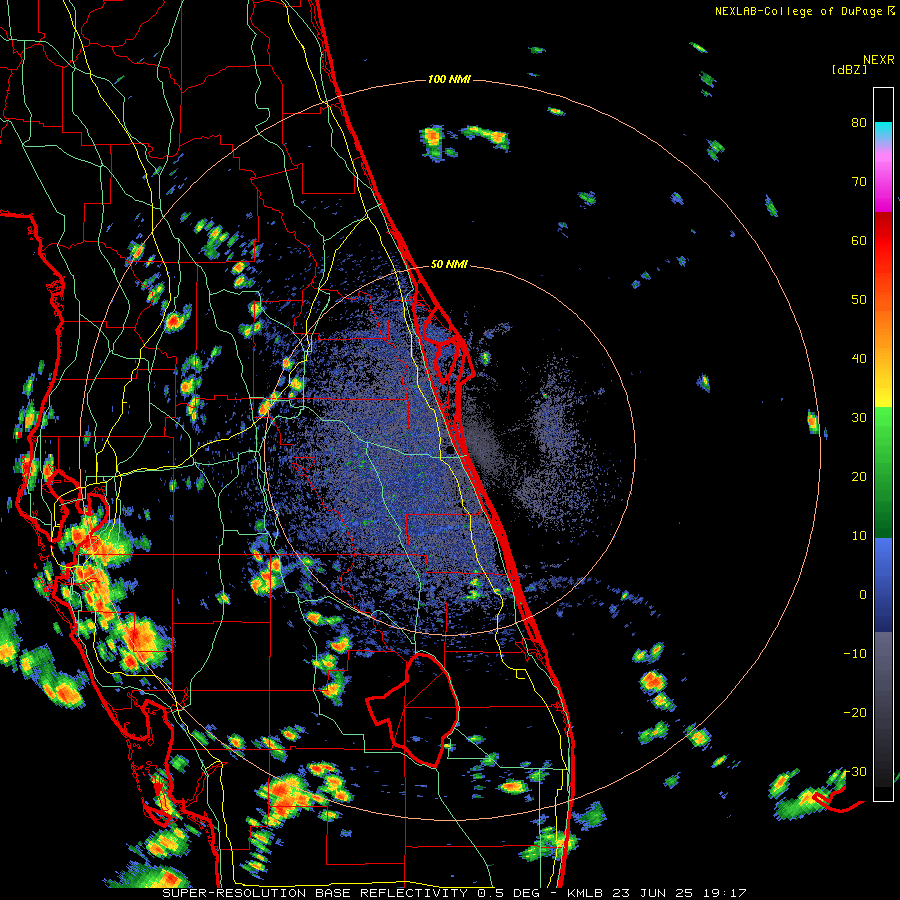Click the 30 value on reflectivity scale
The image size is (900, 900).
859,417
